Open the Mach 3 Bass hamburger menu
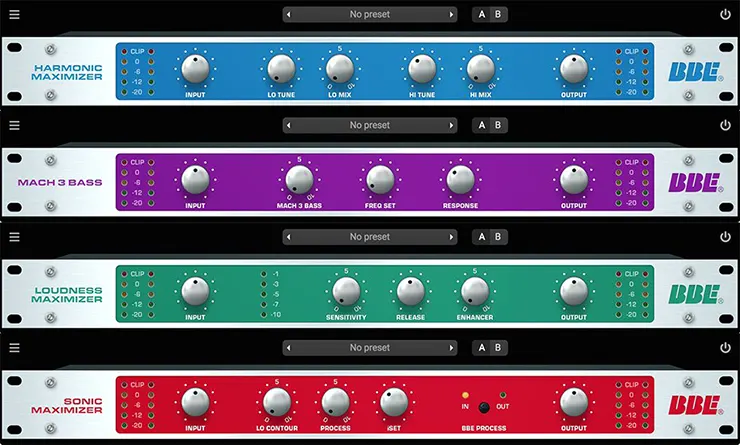Image resolution: width=740 pixels, height=445 pixels. click(x=14, y=126)
